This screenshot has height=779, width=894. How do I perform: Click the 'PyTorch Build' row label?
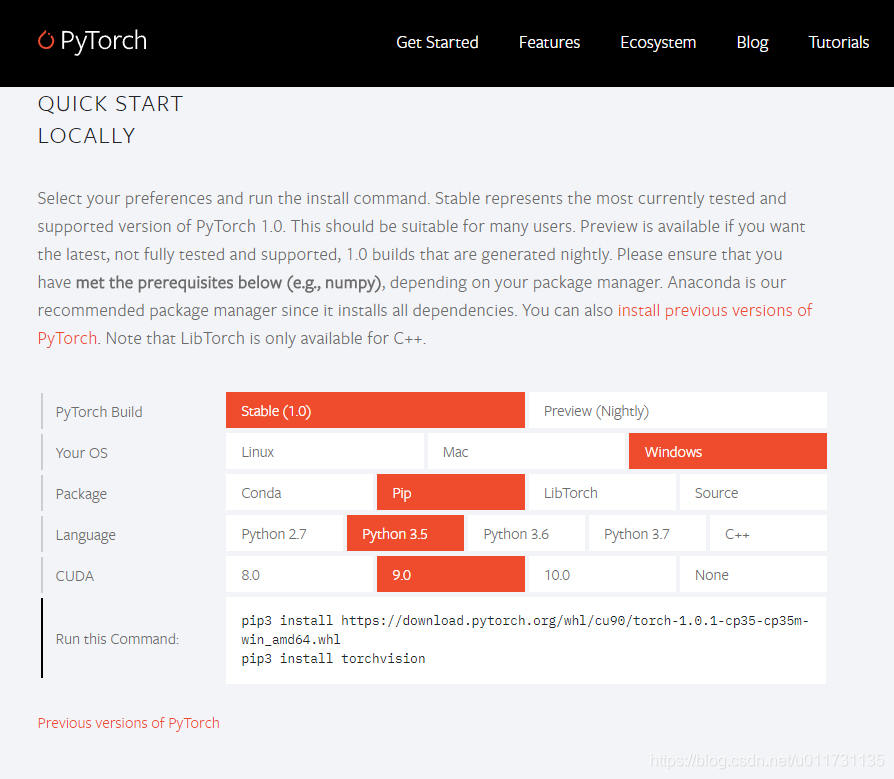coord(99,412)
